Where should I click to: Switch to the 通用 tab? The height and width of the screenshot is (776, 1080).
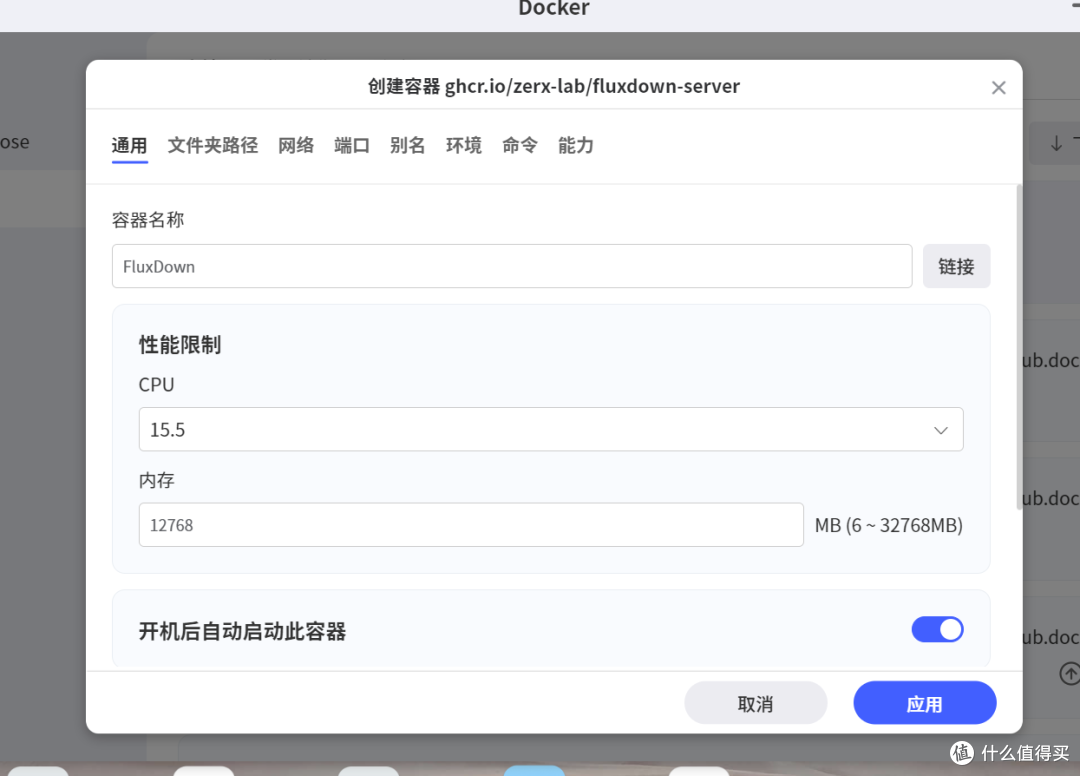click(x=129, y=145)
